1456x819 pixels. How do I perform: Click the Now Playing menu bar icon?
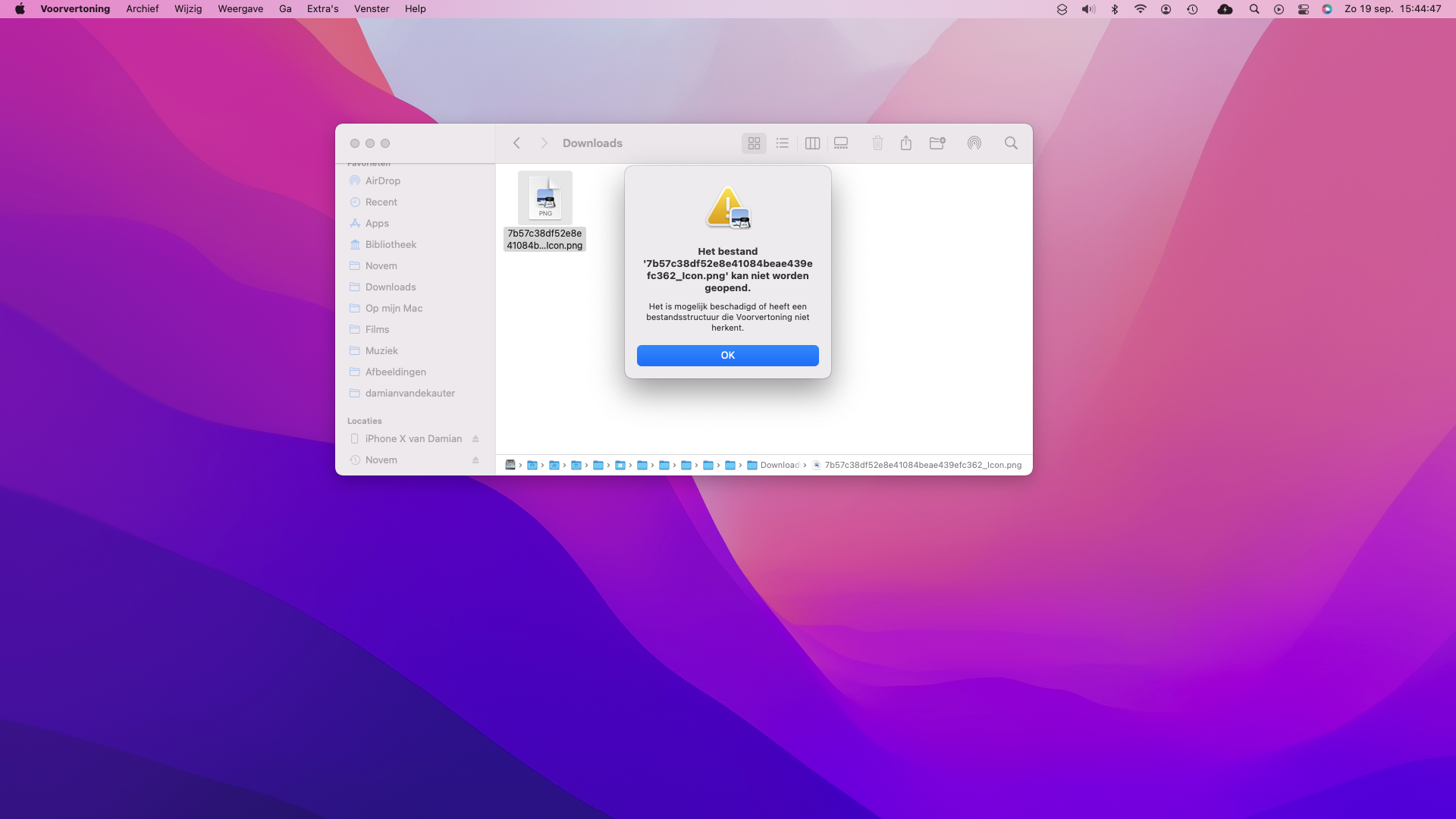coord(1279,9)
